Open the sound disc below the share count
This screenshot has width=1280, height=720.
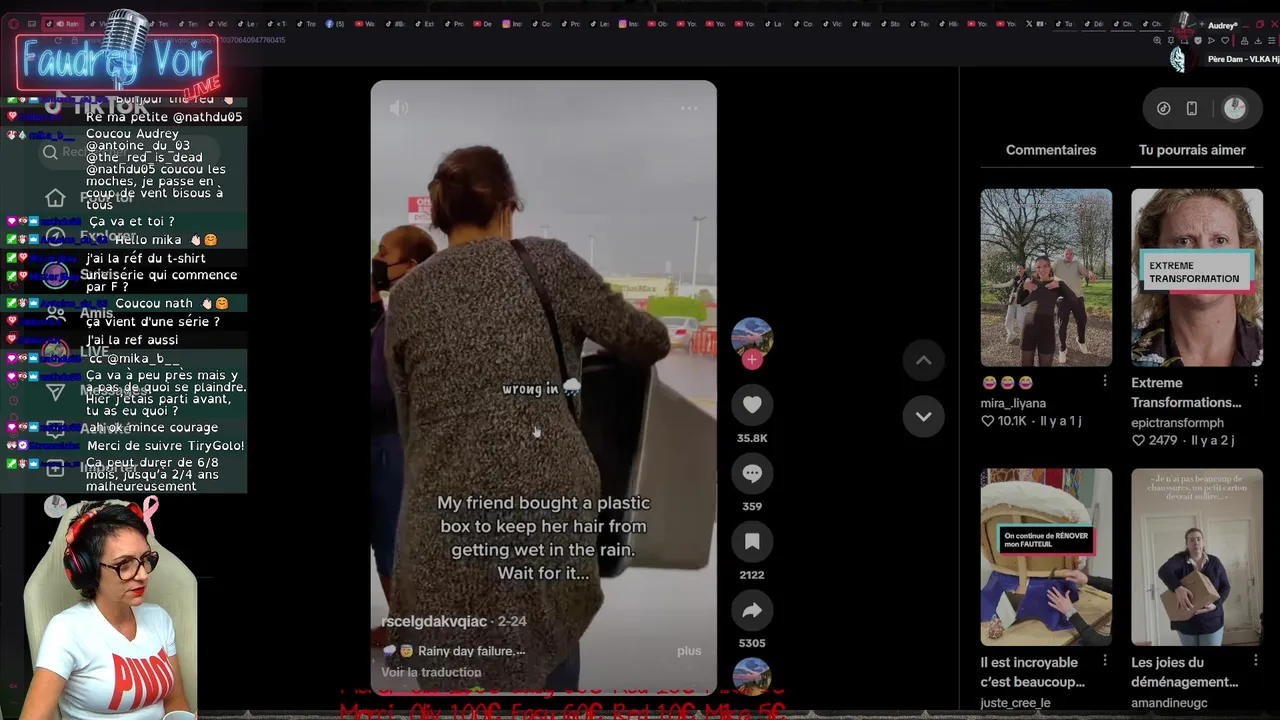pos(752,677)
